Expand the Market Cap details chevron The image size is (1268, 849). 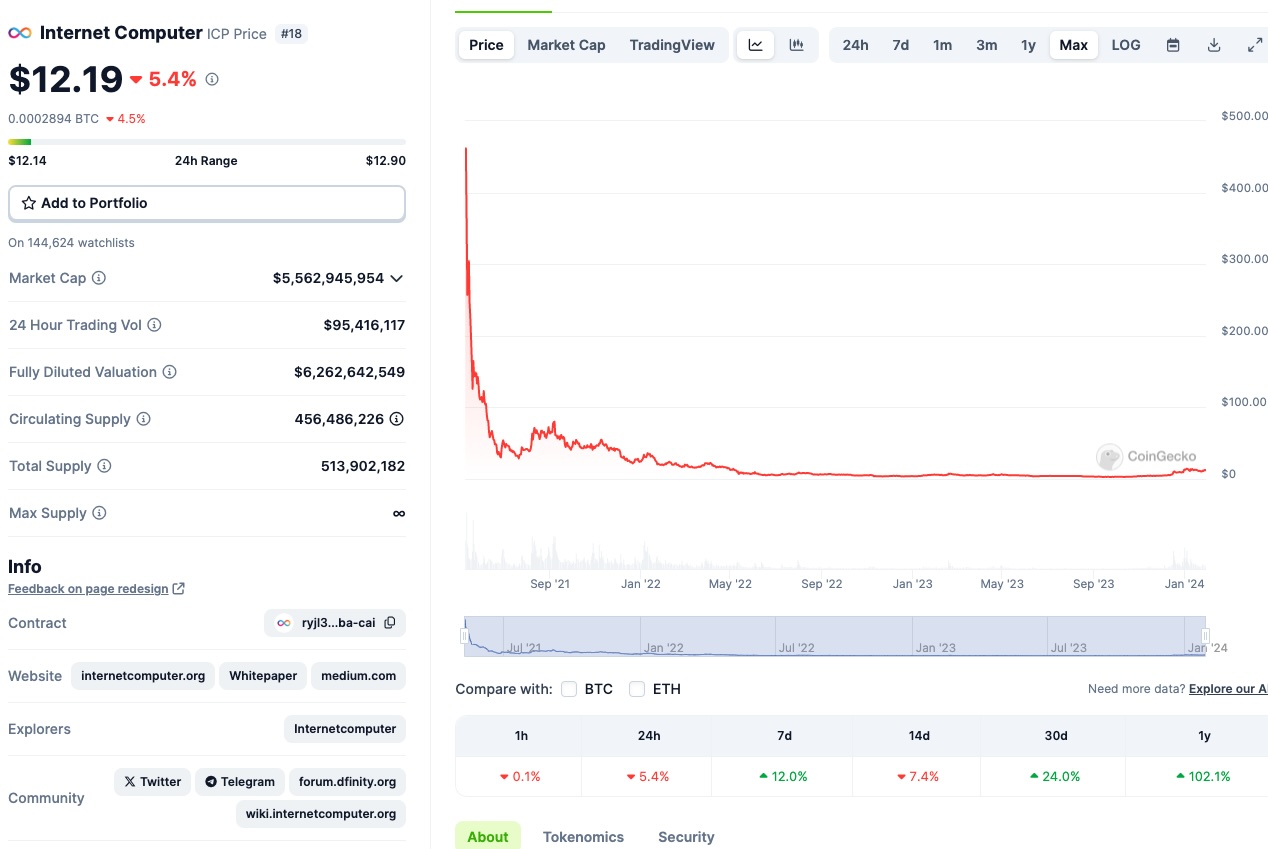coord(397,278)
